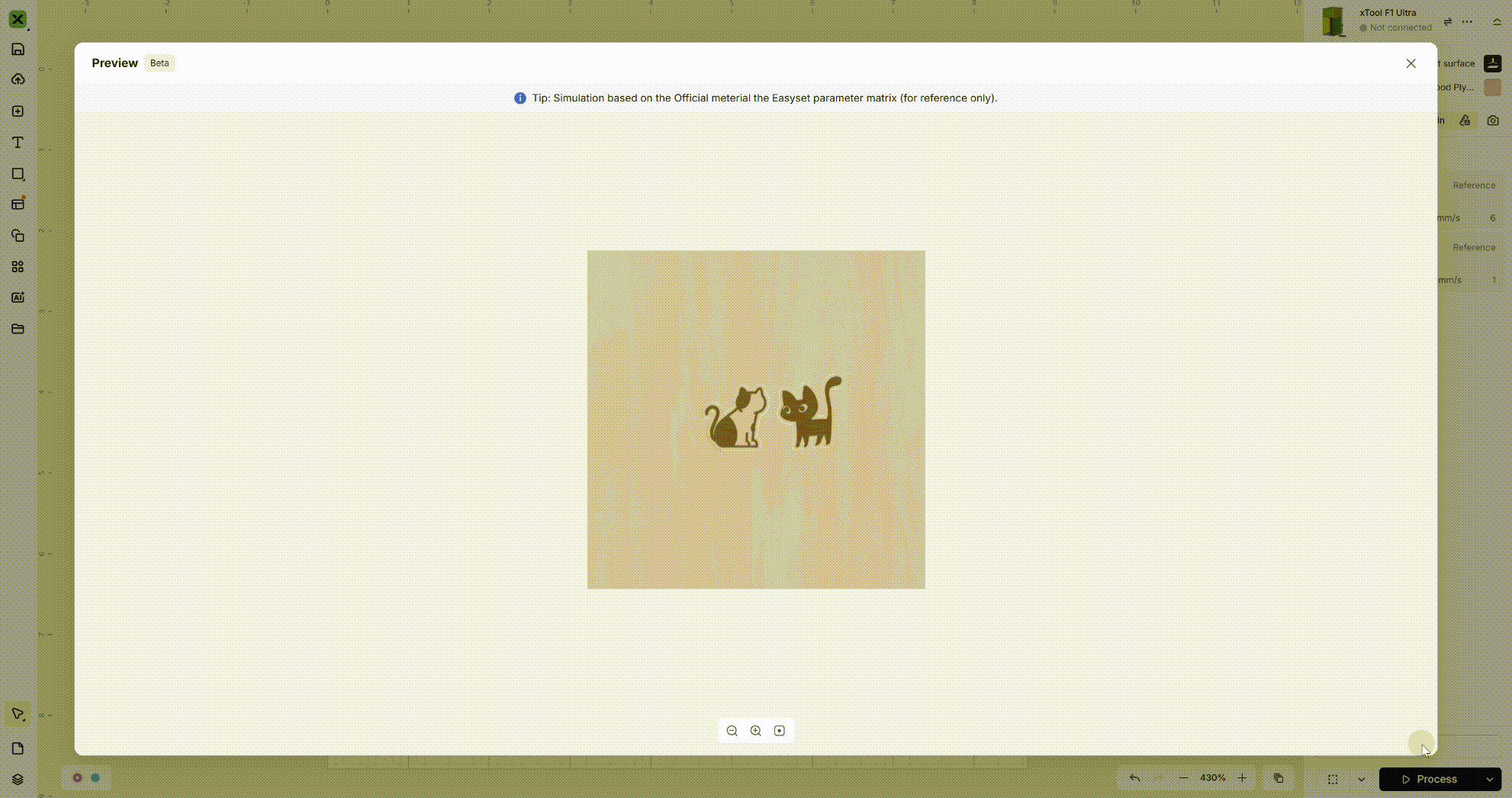Click the import image icon
The width and height of the screenshot is (1512, 798).
coord(18,111)
